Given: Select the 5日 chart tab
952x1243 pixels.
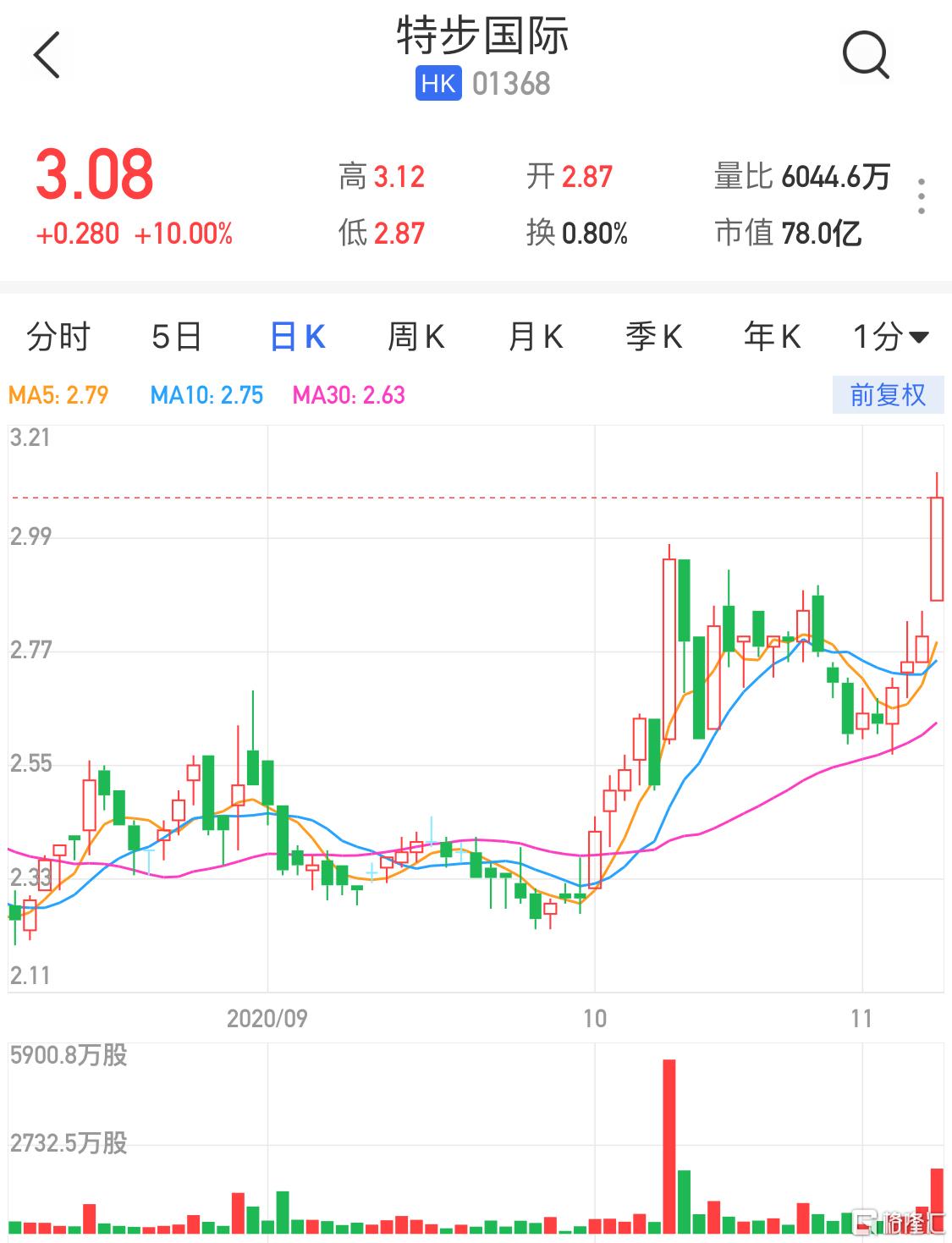Looking at the screenshot, I should click(176, 337).
